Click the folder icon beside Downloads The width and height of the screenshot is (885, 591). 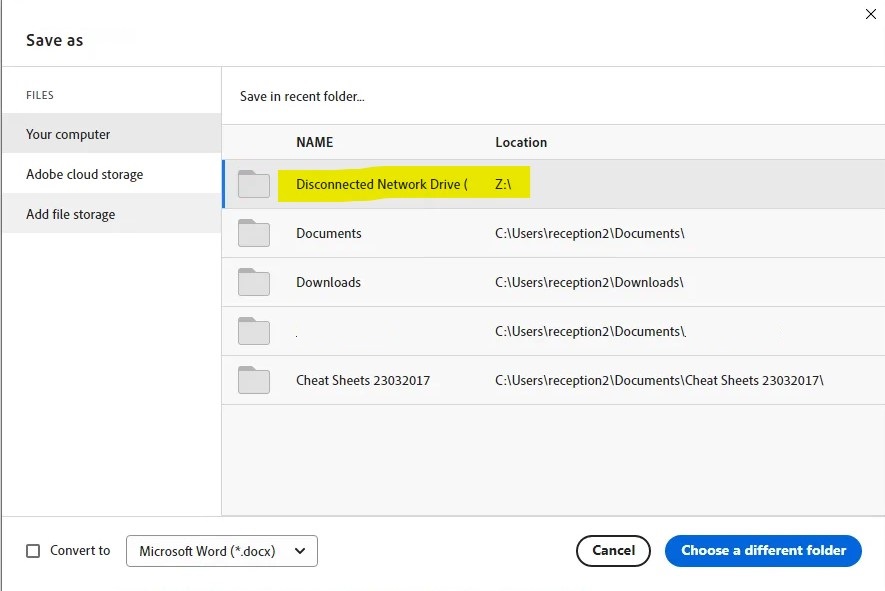click(253, 282)
